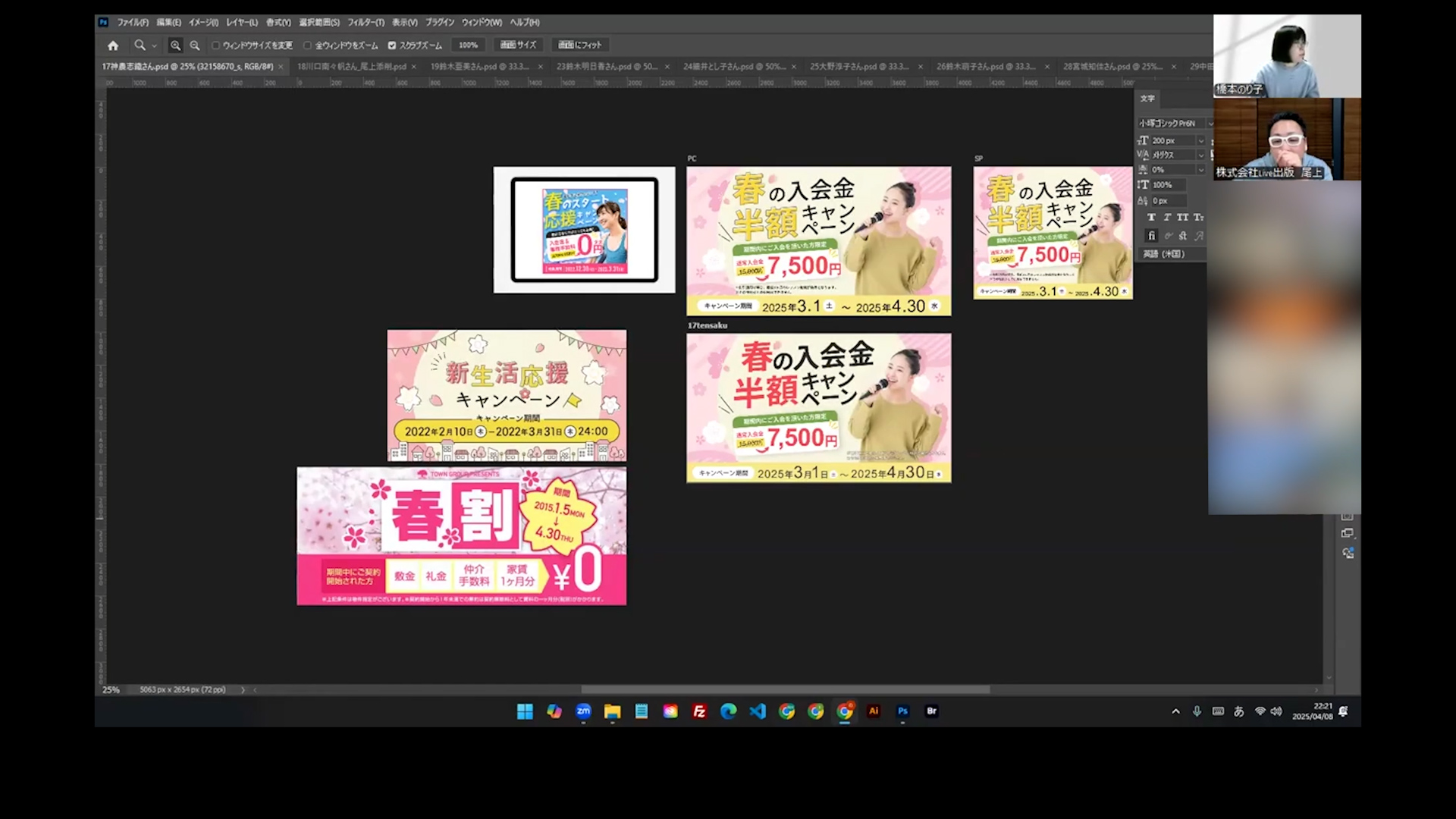Open the Zoom tool preset picker arrow
The image size is (1456, 819).
pos(154,45)
